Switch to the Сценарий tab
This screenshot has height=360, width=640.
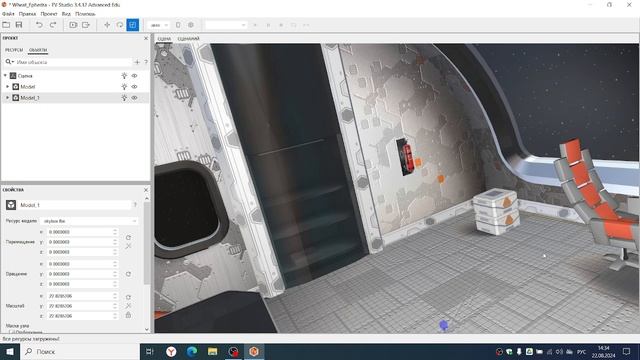pos(188,39)
